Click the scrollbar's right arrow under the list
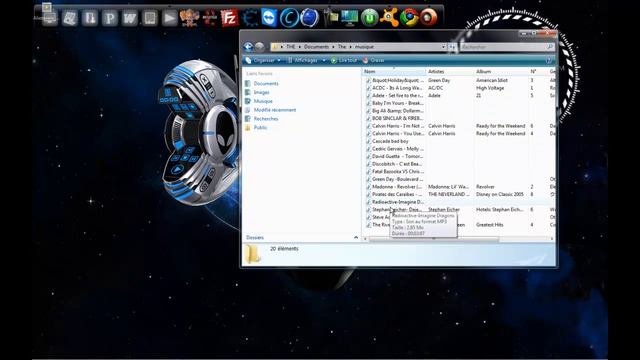The height and width of the screenshot is (360, 640). (x=552, y=239)
